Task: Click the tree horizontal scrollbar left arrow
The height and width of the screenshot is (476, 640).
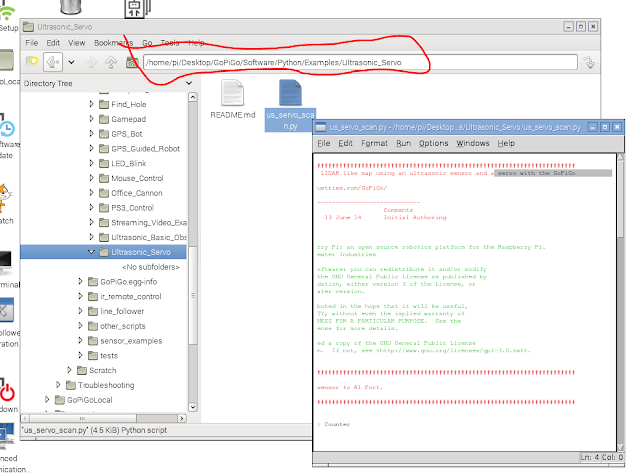Action: pyautogui.click(x=25, y=418)
